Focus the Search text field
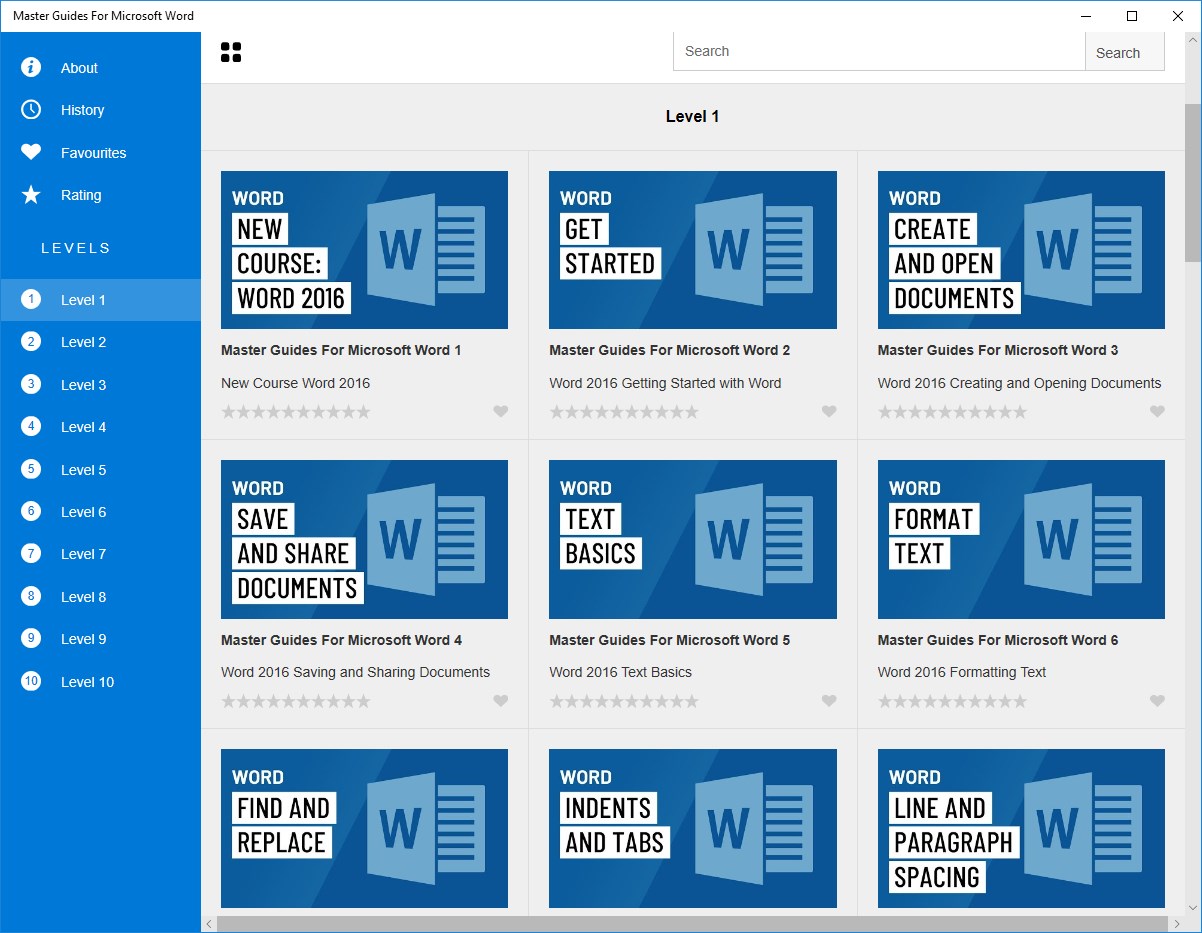 [879, 52]
